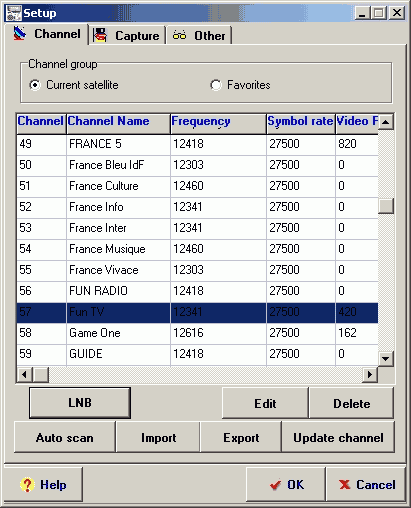Click the Setup window title bar icon
411x508 pixels.
(x=13, y=13)
